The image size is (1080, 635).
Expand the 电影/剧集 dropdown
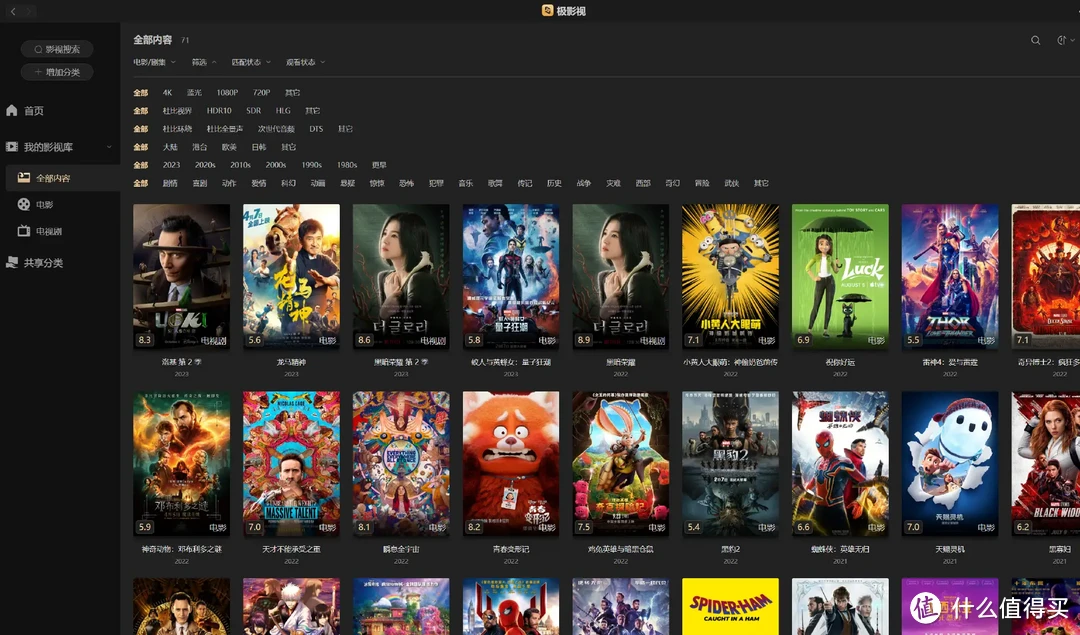click(154, 62)
